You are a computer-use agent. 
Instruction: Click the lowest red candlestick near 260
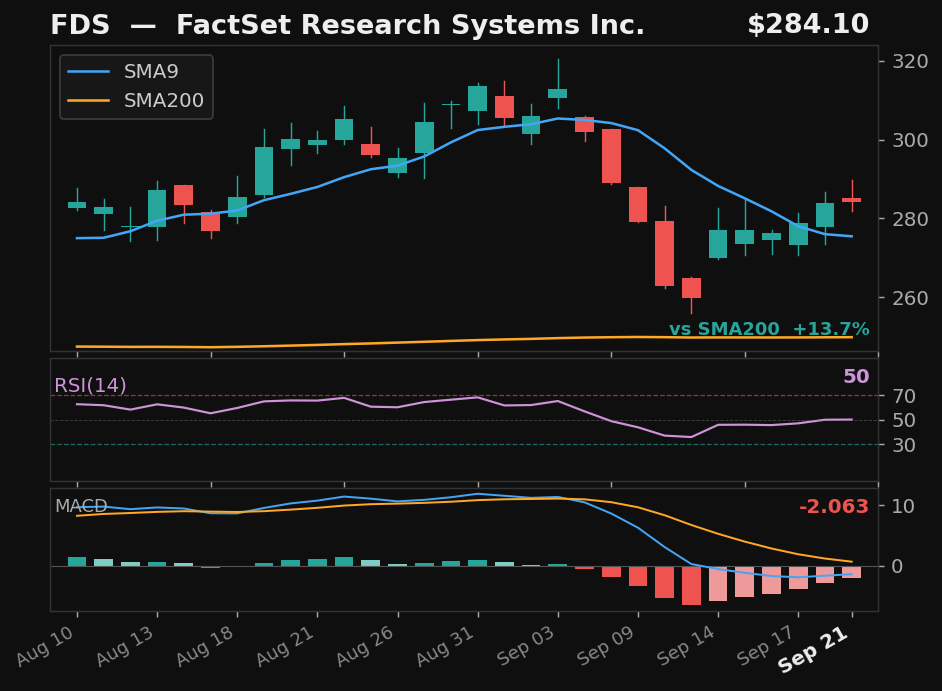(x=691, y=288)
